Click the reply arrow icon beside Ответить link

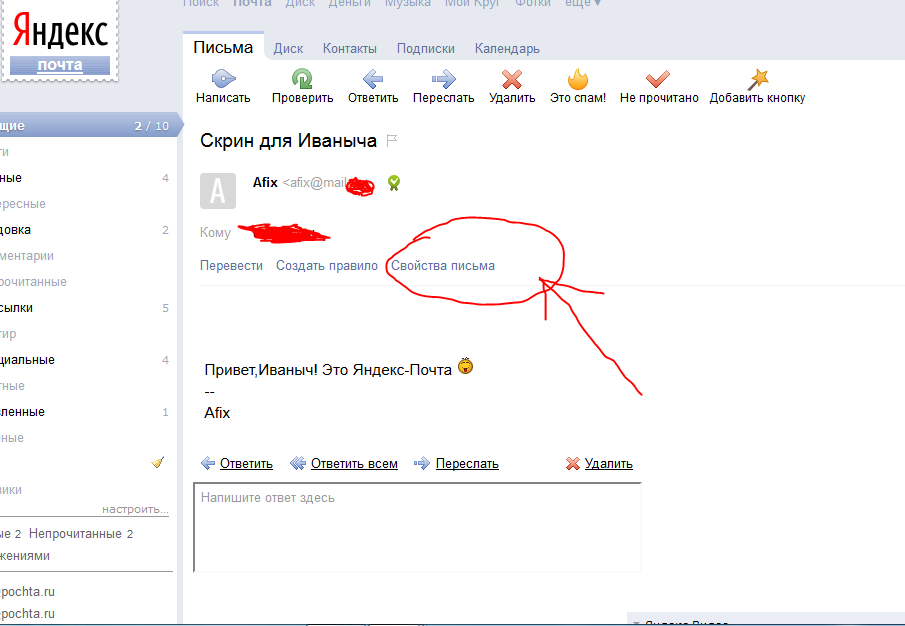tap(208, 463)
